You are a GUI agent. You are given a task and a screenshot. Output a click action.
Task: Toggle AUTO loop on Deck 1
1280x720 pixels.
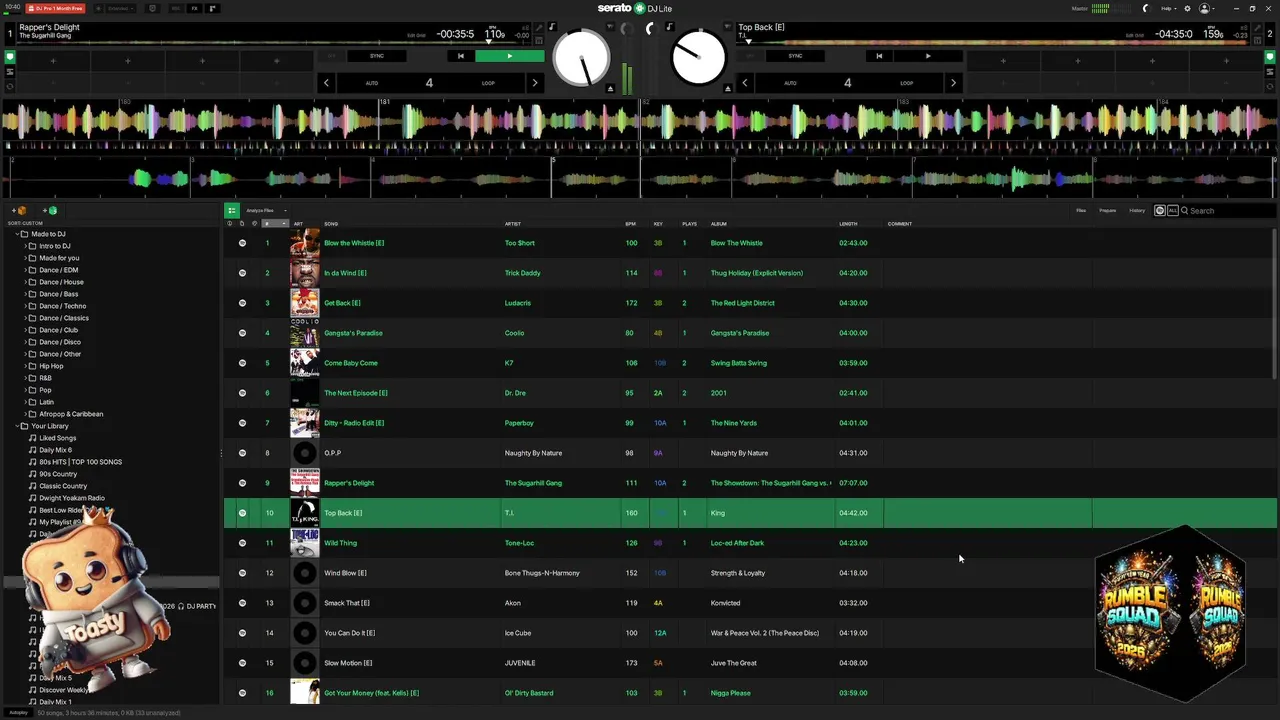[372, 83]
